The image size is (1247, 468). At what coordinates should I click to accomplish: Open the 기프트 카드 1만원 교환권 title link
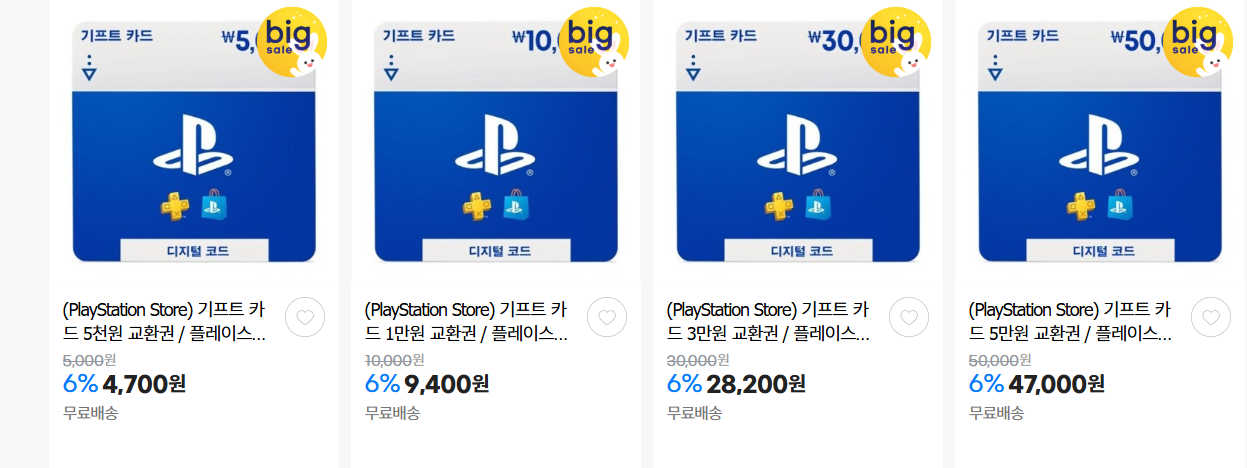click(x=467, y=322)
